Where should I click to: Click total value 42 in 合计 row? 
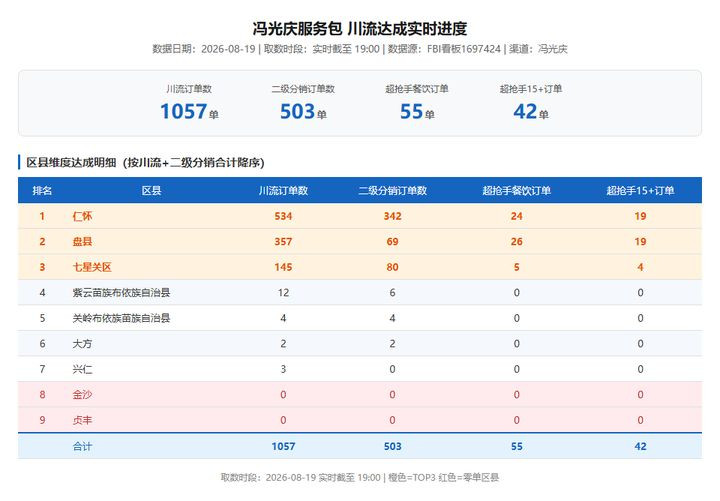coord(641,446)
